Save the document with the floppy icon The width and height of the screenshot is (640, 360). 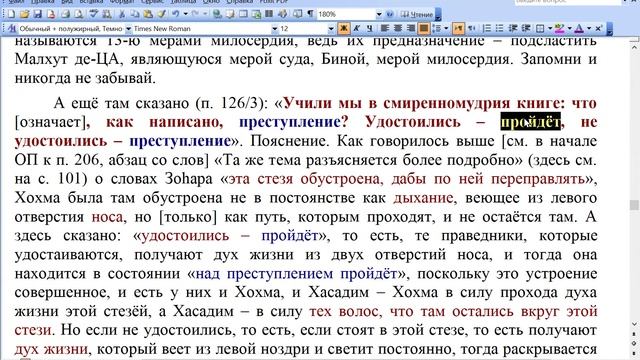click(x=38, y=14)
